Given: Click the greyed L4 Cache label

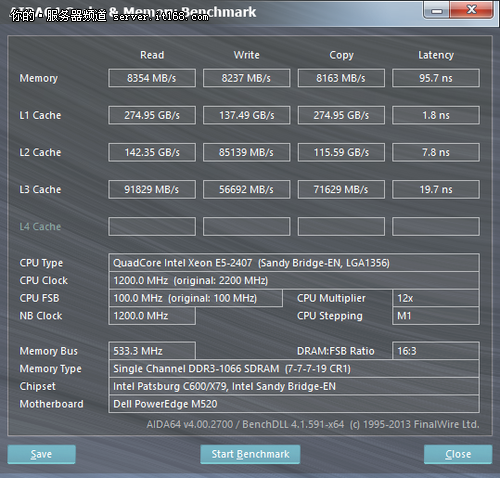Looking at the screenshot, I should pyautogui.click(x=40, y=227).
